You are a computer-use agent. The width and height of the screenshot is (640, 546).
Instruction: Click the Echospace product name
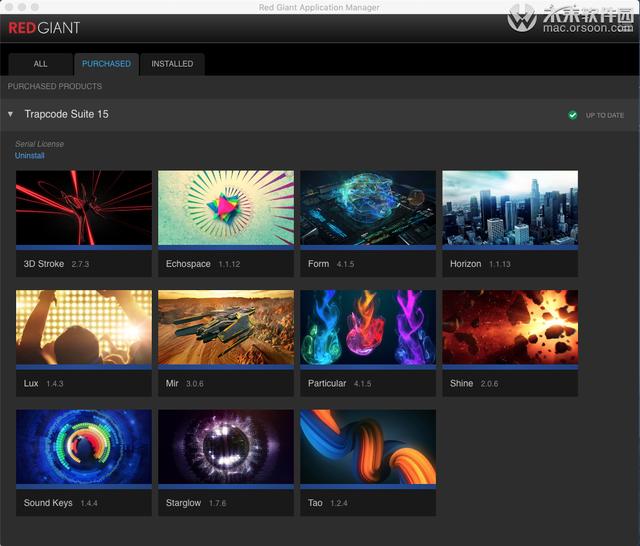pos(188,264)
